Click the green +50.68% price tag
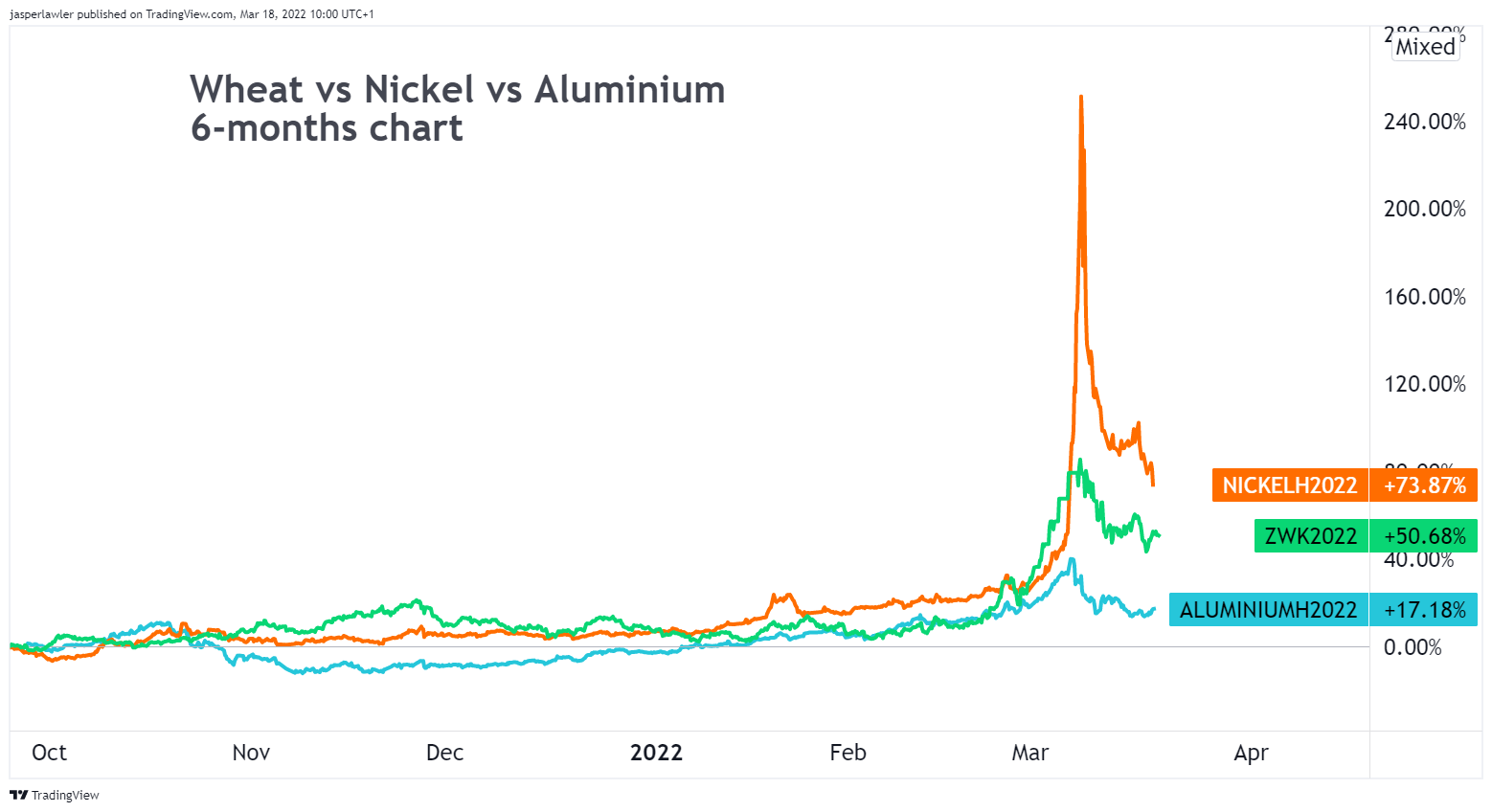 [x=1424, y=536]
